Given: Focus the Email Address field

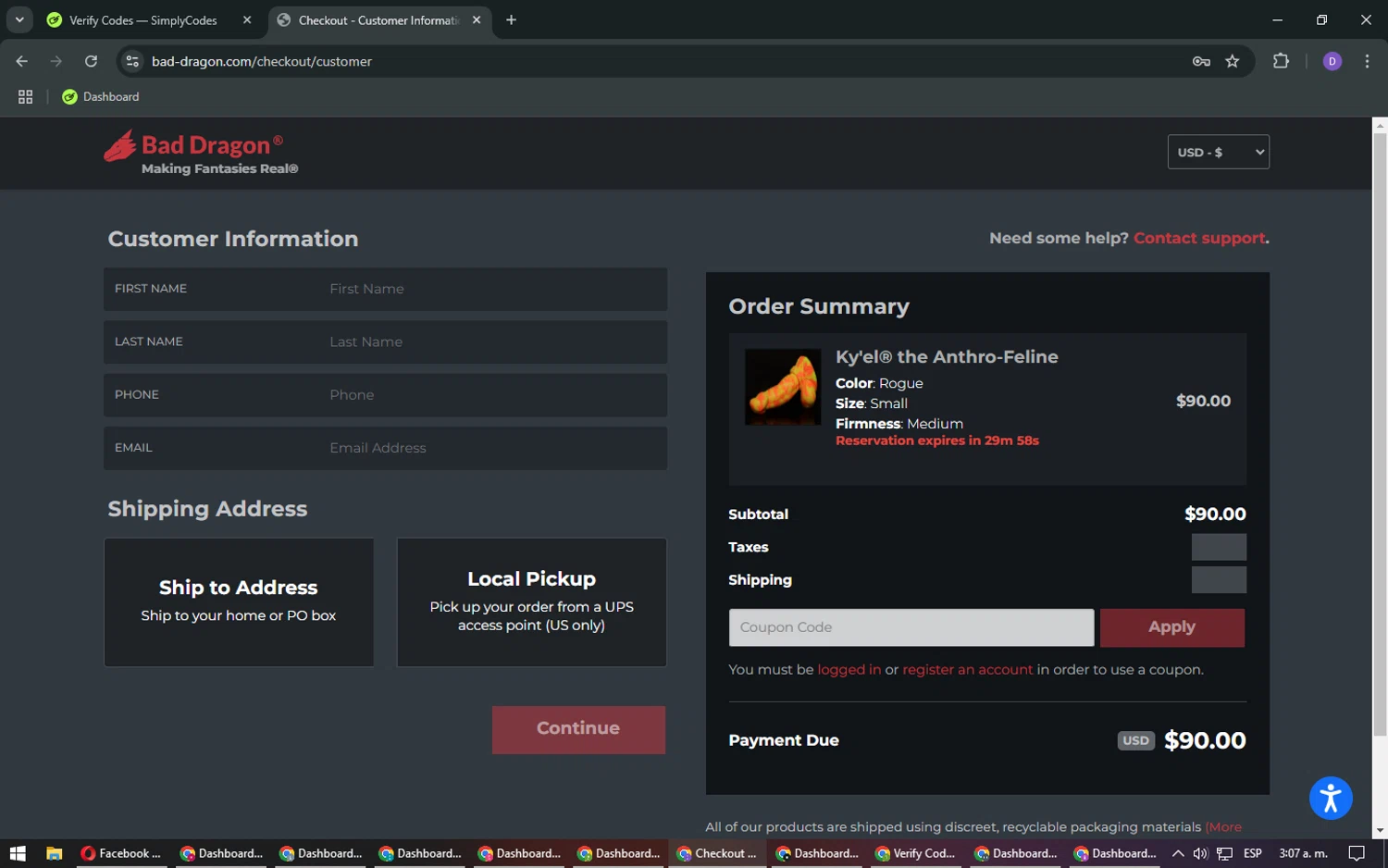Looking at the screenshot, I should pyautogui.click(x=385, y=448).
